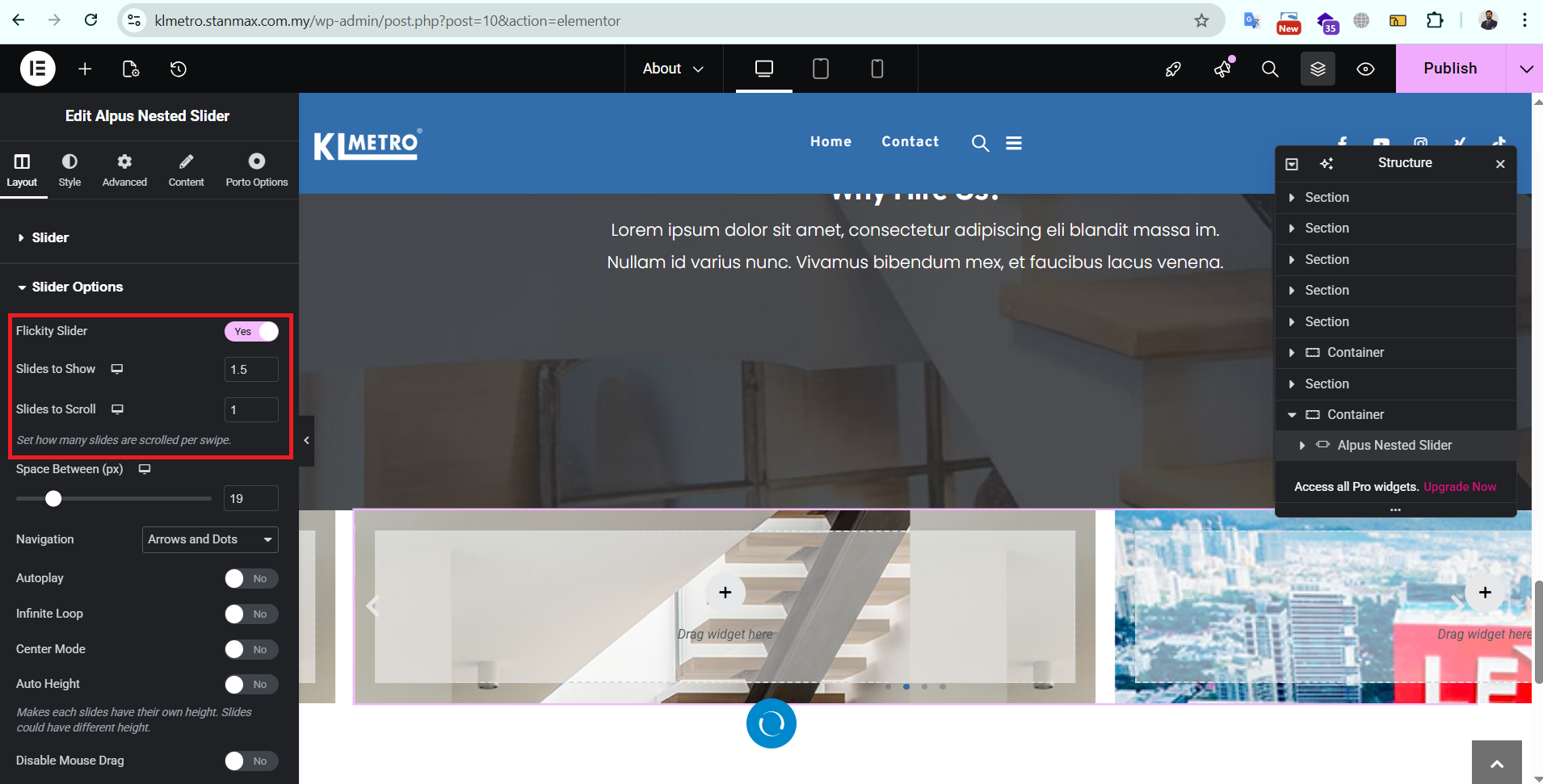Image resolution: width=1543 pixels, height=784 pixels.
Task: Click the previous slide arrow on slider
Action: click(x=372, y=606)
